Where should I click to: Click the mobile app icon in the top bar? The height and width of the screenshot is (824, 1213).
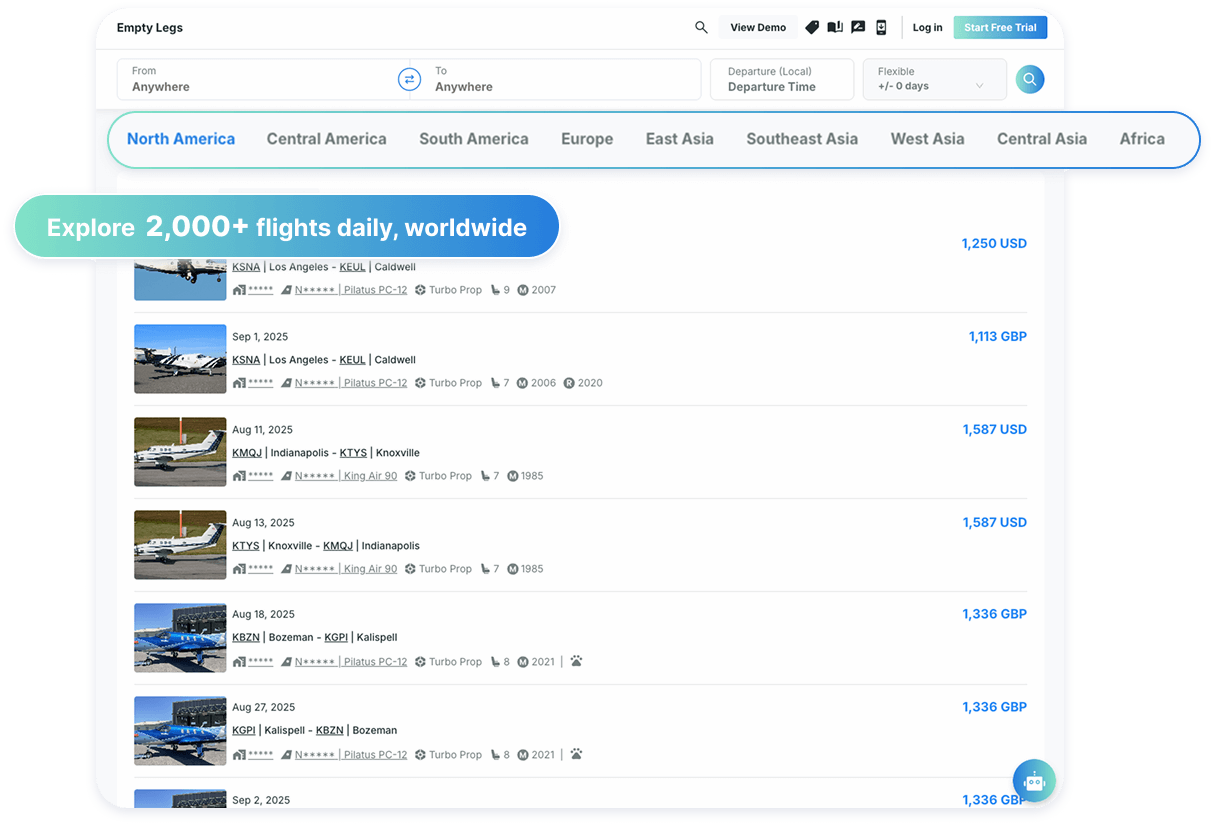[x=881, y=27]
